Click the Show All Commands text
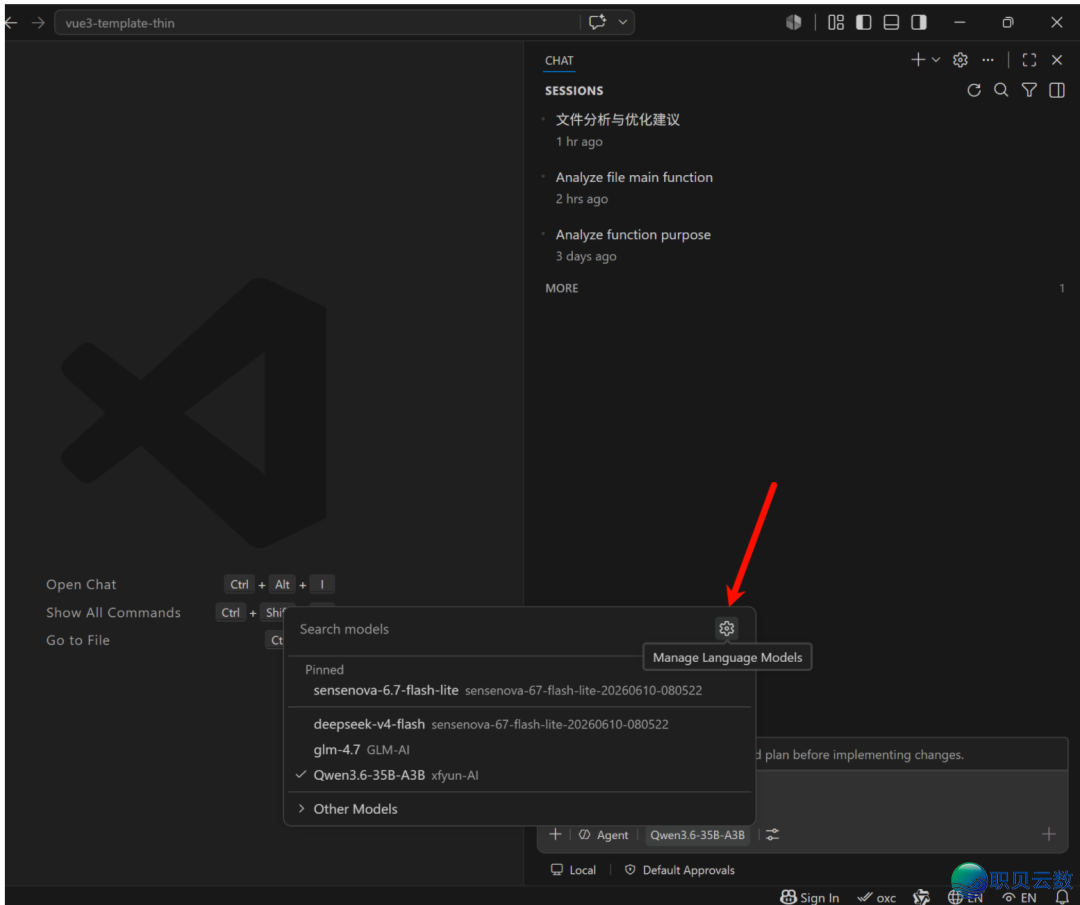This screenshot has height=905, width=1080. click(x=113, y=612)
